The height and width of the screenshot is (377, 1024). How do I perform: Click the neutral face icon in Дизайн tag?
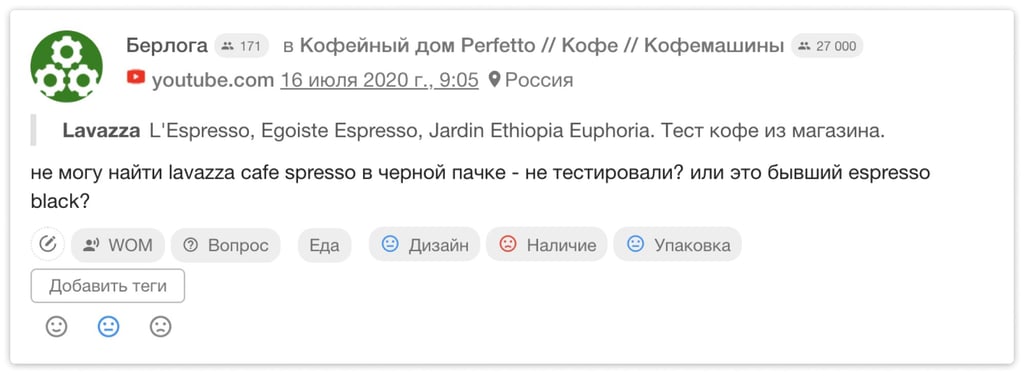coord(390,244)
